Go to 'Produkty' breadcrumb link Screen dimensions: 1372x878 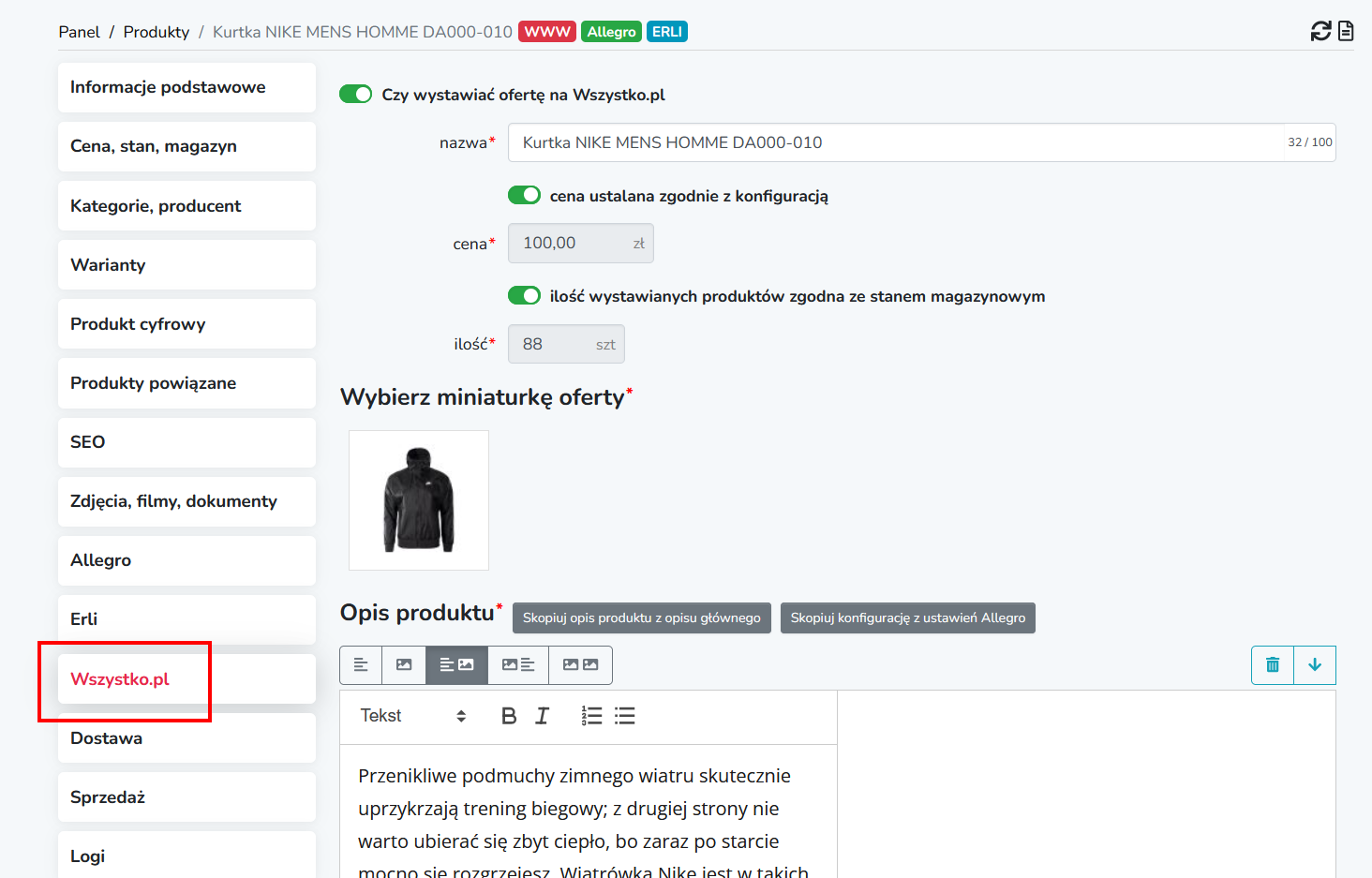(x=157, y=32)
